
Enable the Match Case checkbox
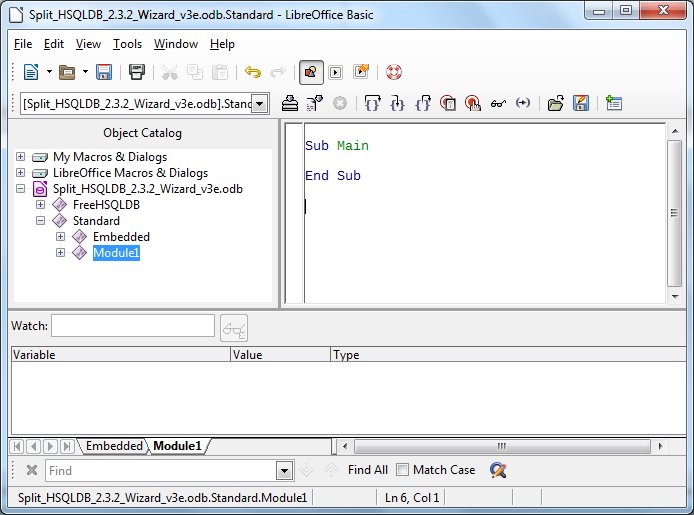(x=402, y=470)
